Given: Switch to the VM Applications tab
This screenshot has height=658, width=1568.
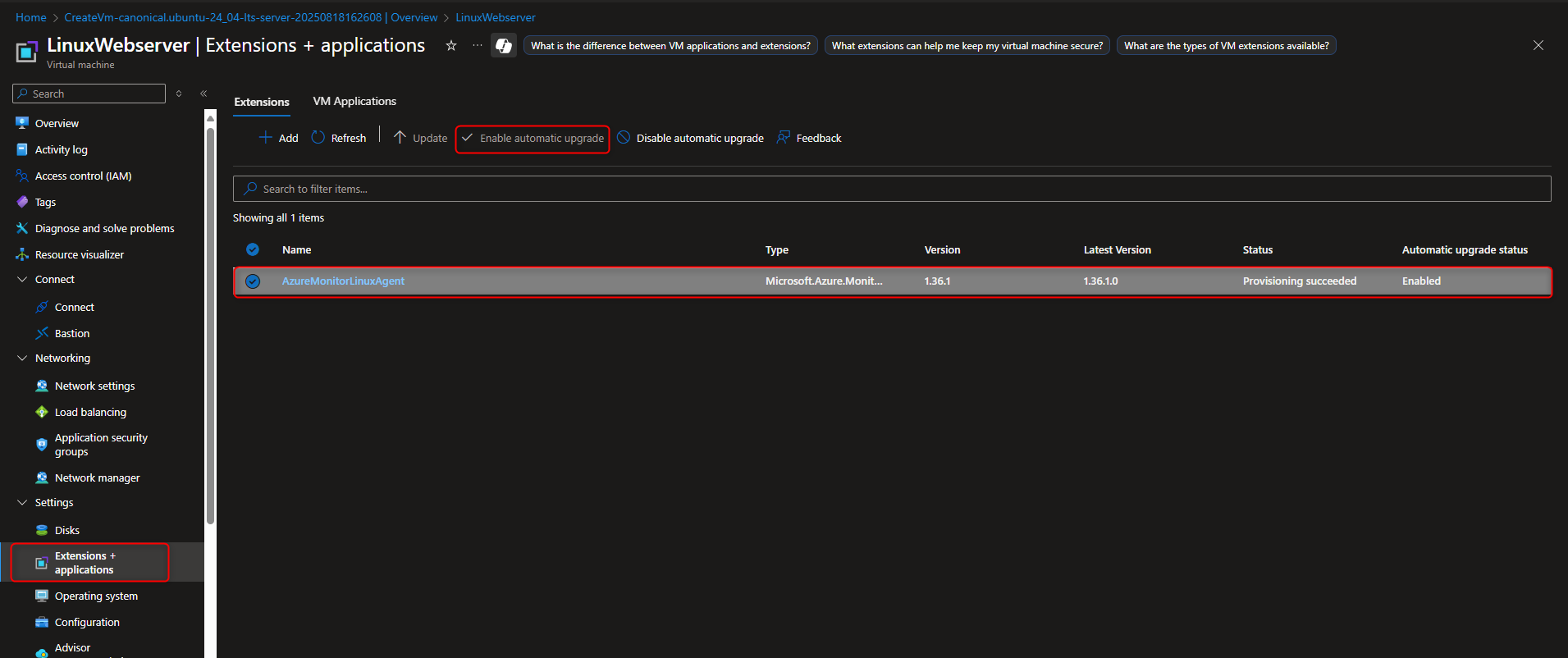Looking at the screenshot, I should (x=354, y=101).
